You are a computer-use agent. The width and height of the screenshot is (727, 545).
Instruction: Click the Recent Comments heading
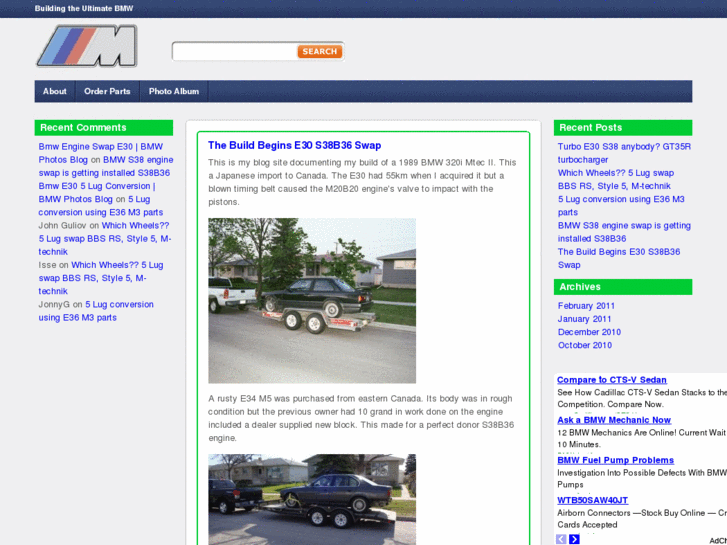tap(103, 128)
